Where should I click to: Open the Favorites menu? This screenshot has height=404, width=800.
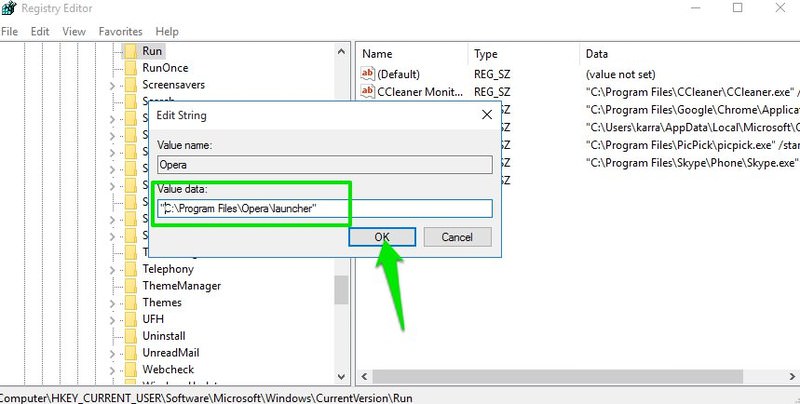pos(120,32)
